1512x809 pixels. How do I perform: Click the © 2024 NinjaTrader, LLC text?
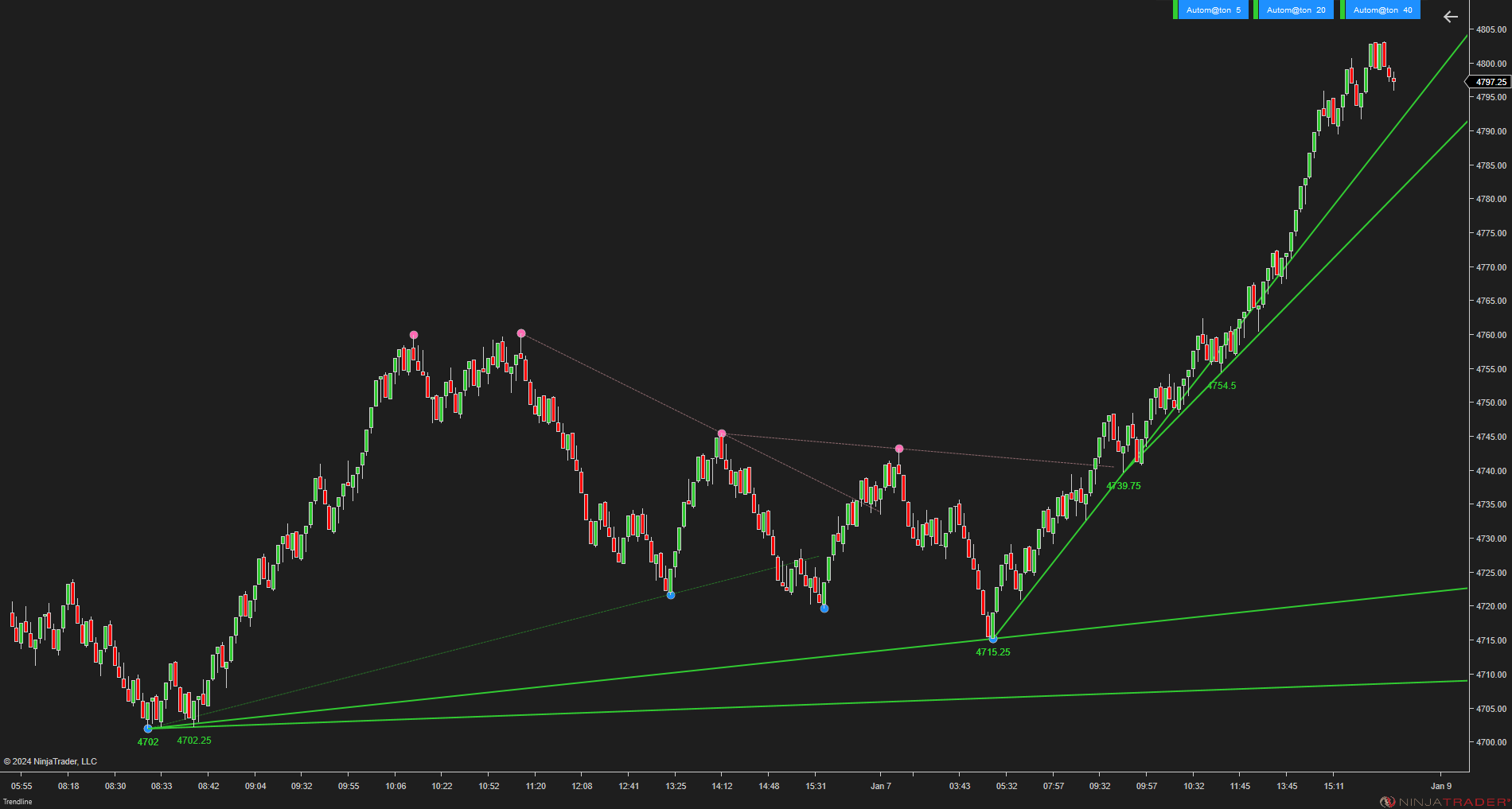(x=52, y=761)
